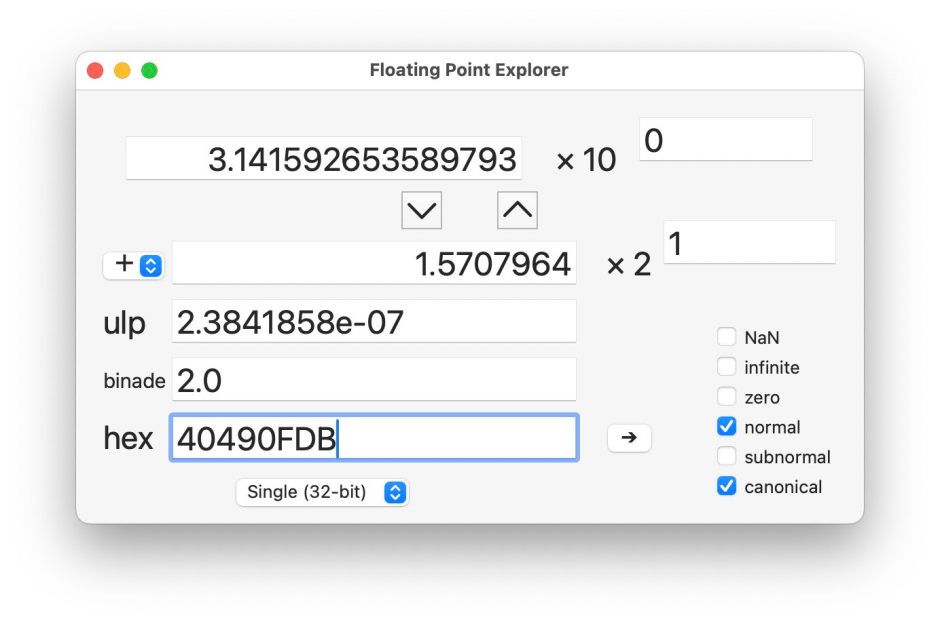940x624 pixels.
Task: Click the down chevron decrement button
Action: (x=421, y=210)
